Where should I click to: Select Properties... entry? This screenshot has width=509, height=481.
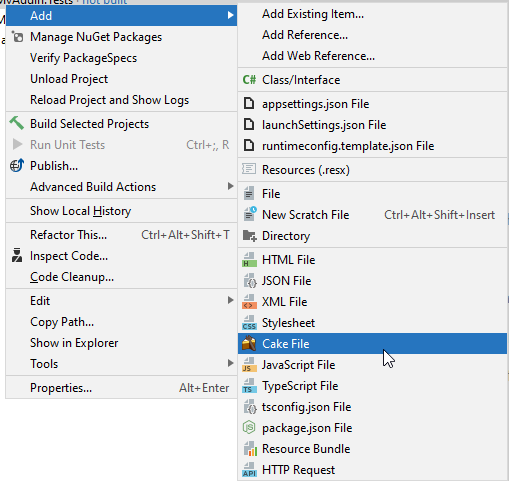tap(121, 388)
